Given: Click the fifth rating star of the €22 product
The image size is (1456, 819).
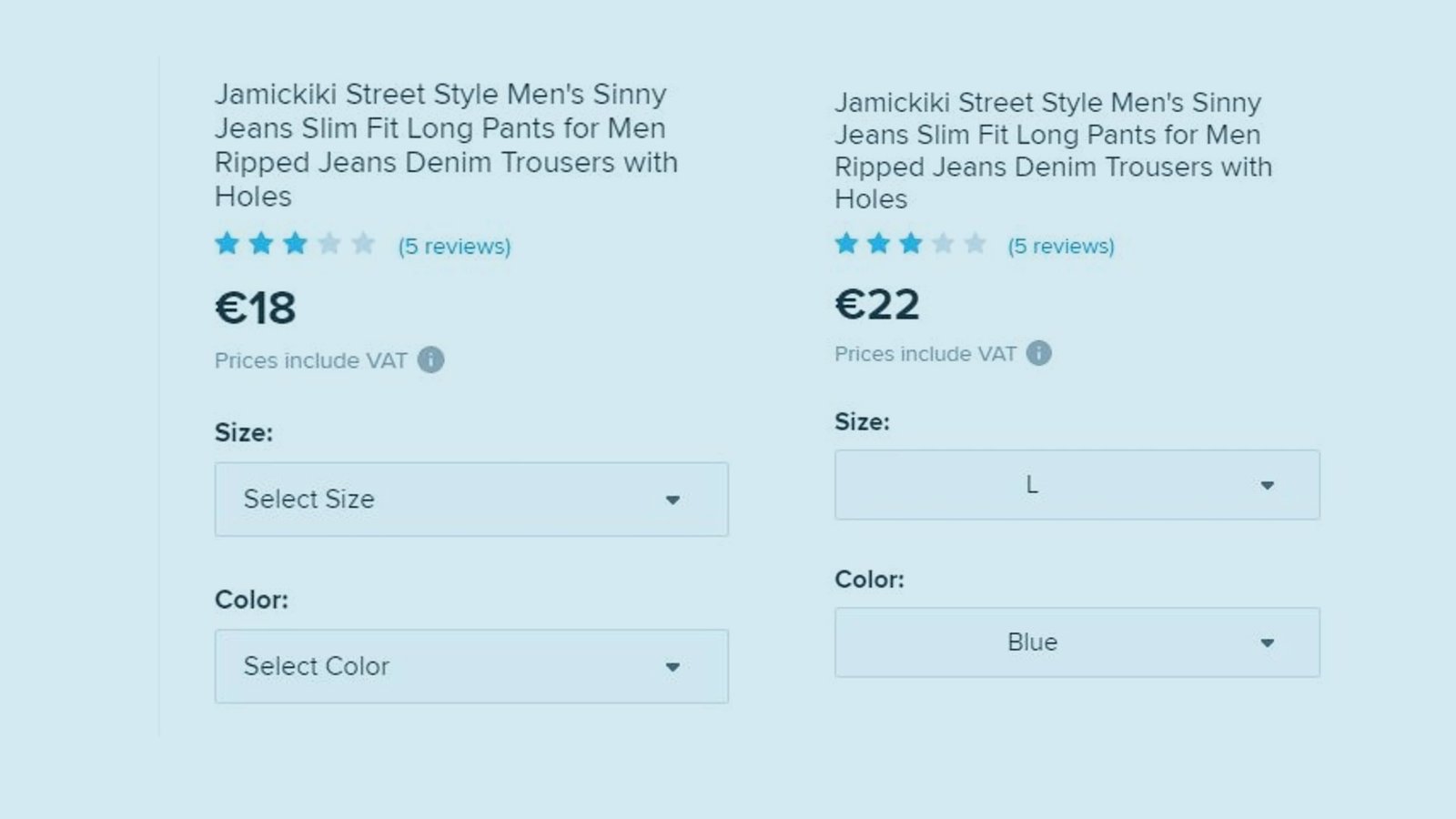Looking at the screenshot, I should [975, 244].
